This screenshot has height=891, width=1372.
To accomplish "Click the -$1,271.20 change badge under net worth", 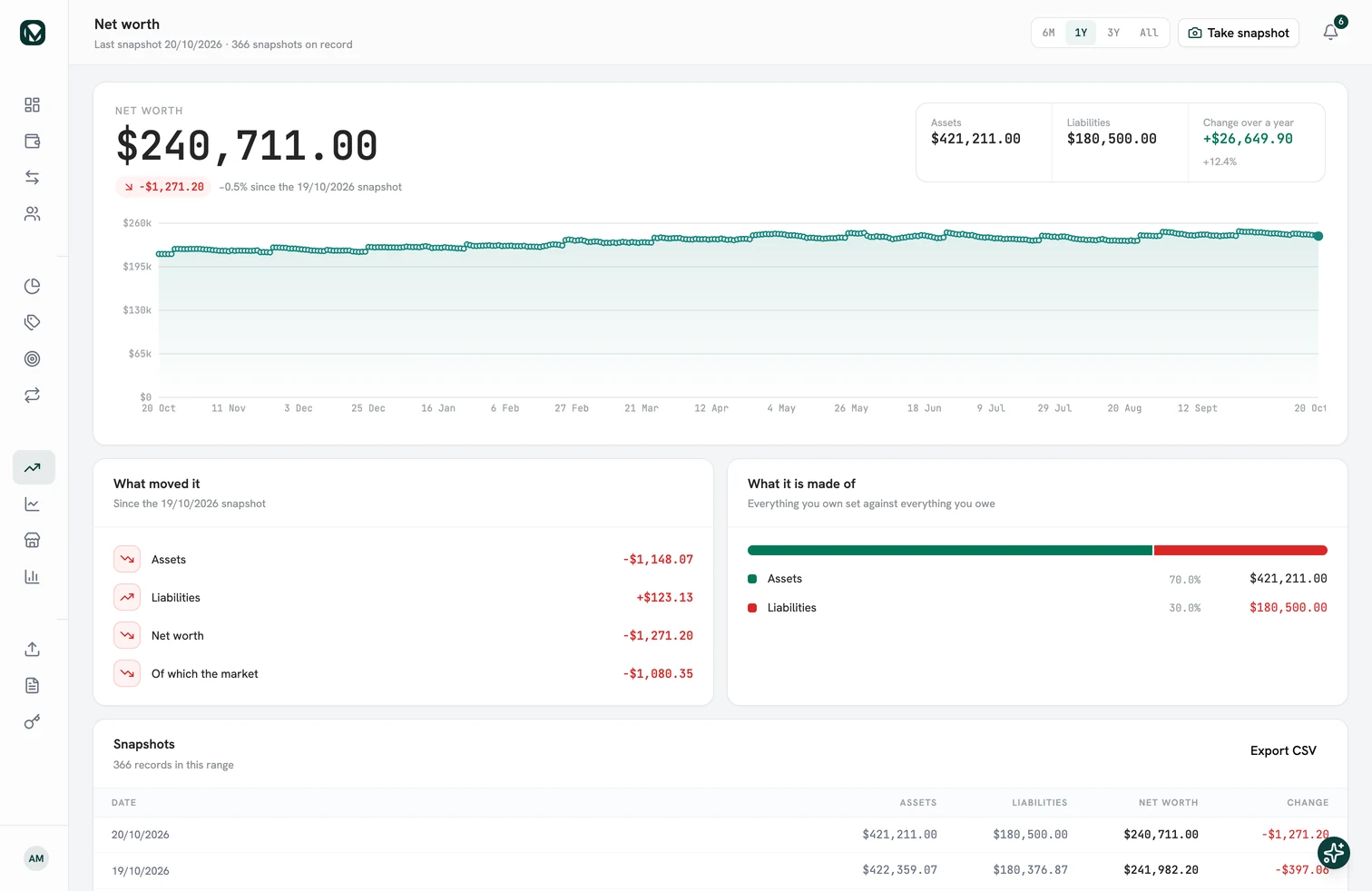I will pos(163,187).
